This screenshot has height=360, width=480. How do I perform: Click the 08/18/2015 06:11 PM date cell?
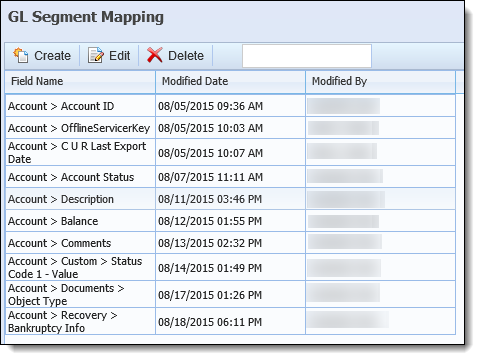(x=210, y=322)
